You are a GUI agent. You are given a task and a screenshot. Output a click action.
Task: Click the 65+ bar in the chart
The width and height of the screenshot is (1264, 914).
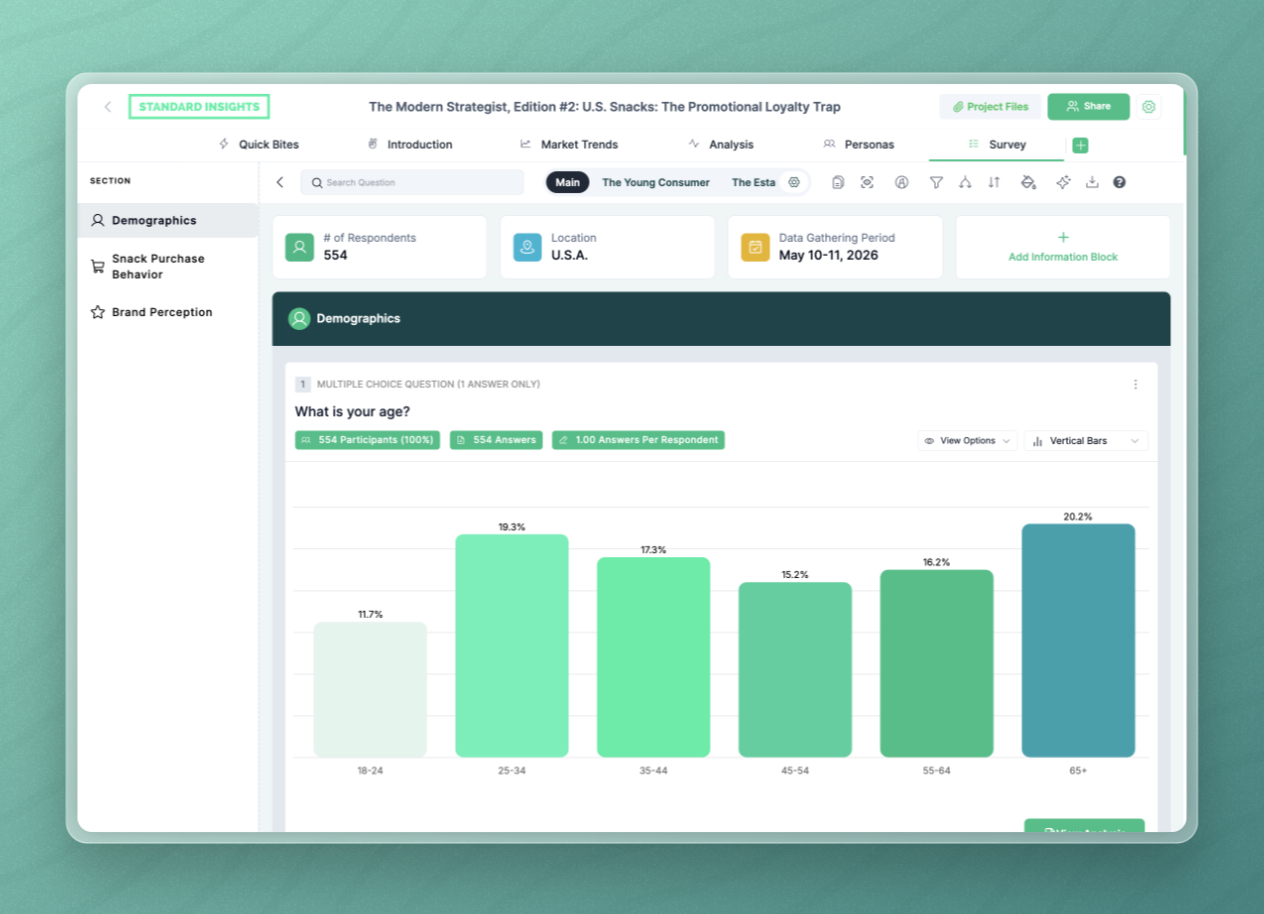point(1078,640)
